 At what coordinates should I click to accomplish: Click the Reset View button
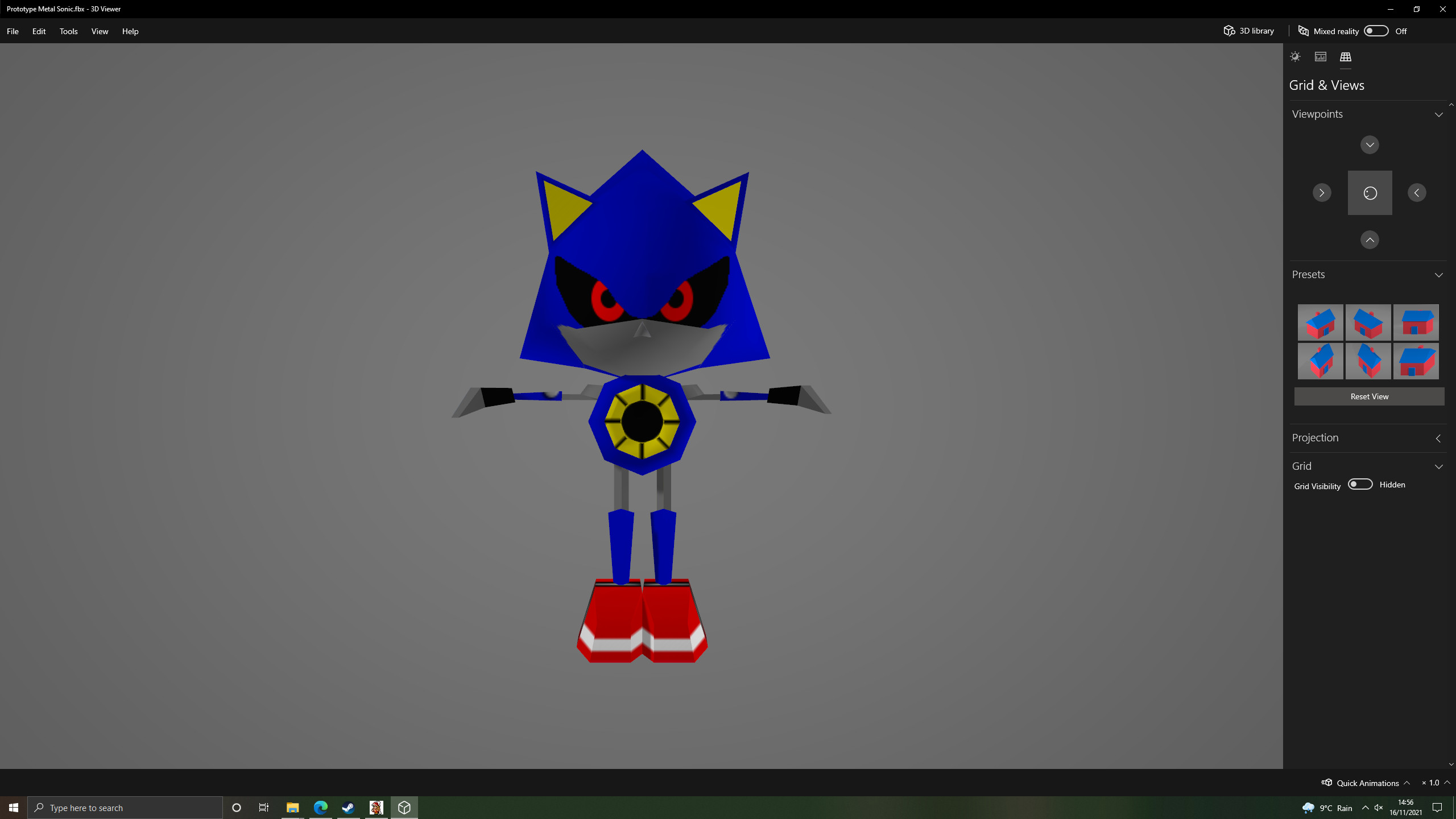pos(1370,396)
